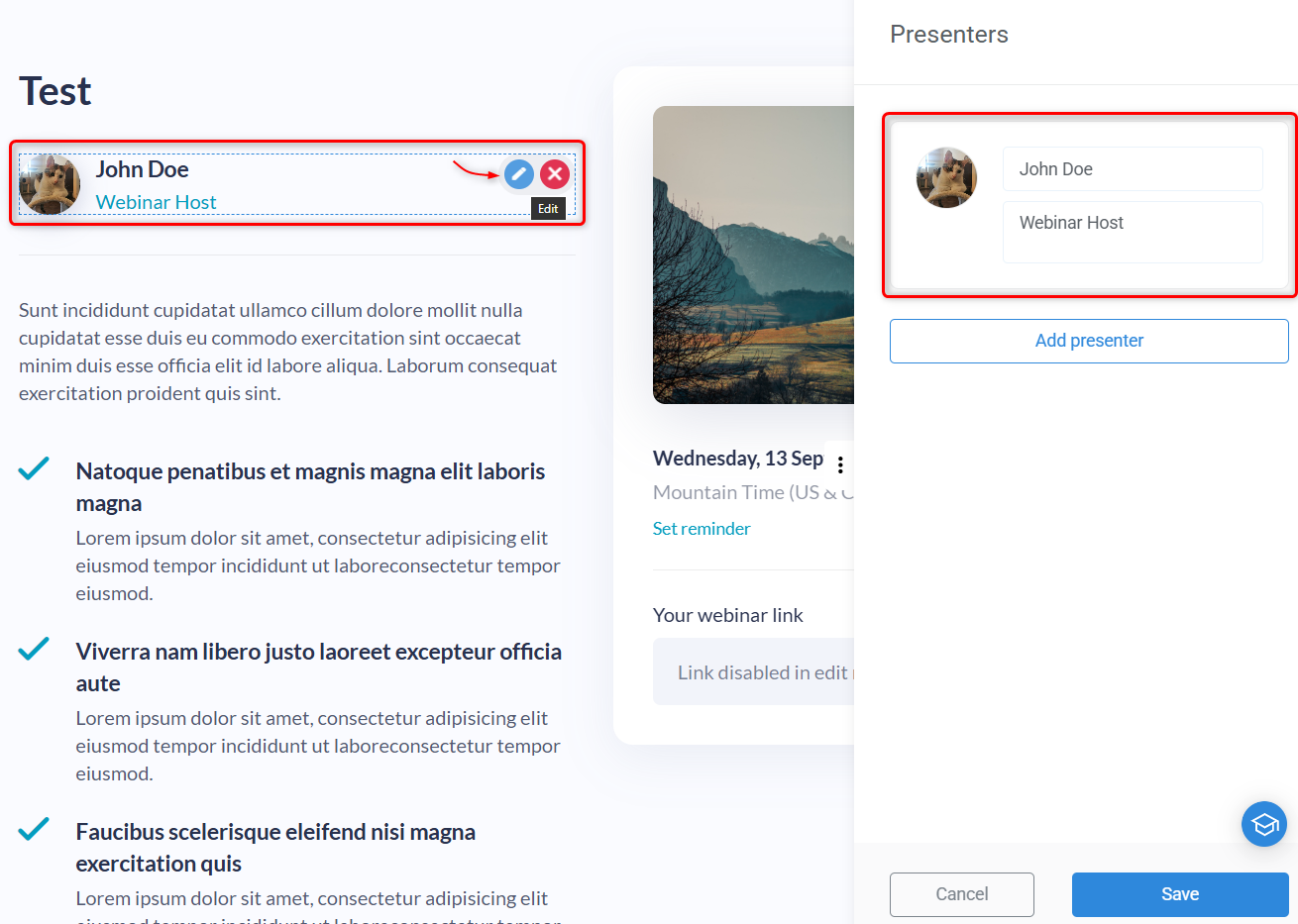Save the presenter changes

pyautogui.click(x=1180, y=894)
